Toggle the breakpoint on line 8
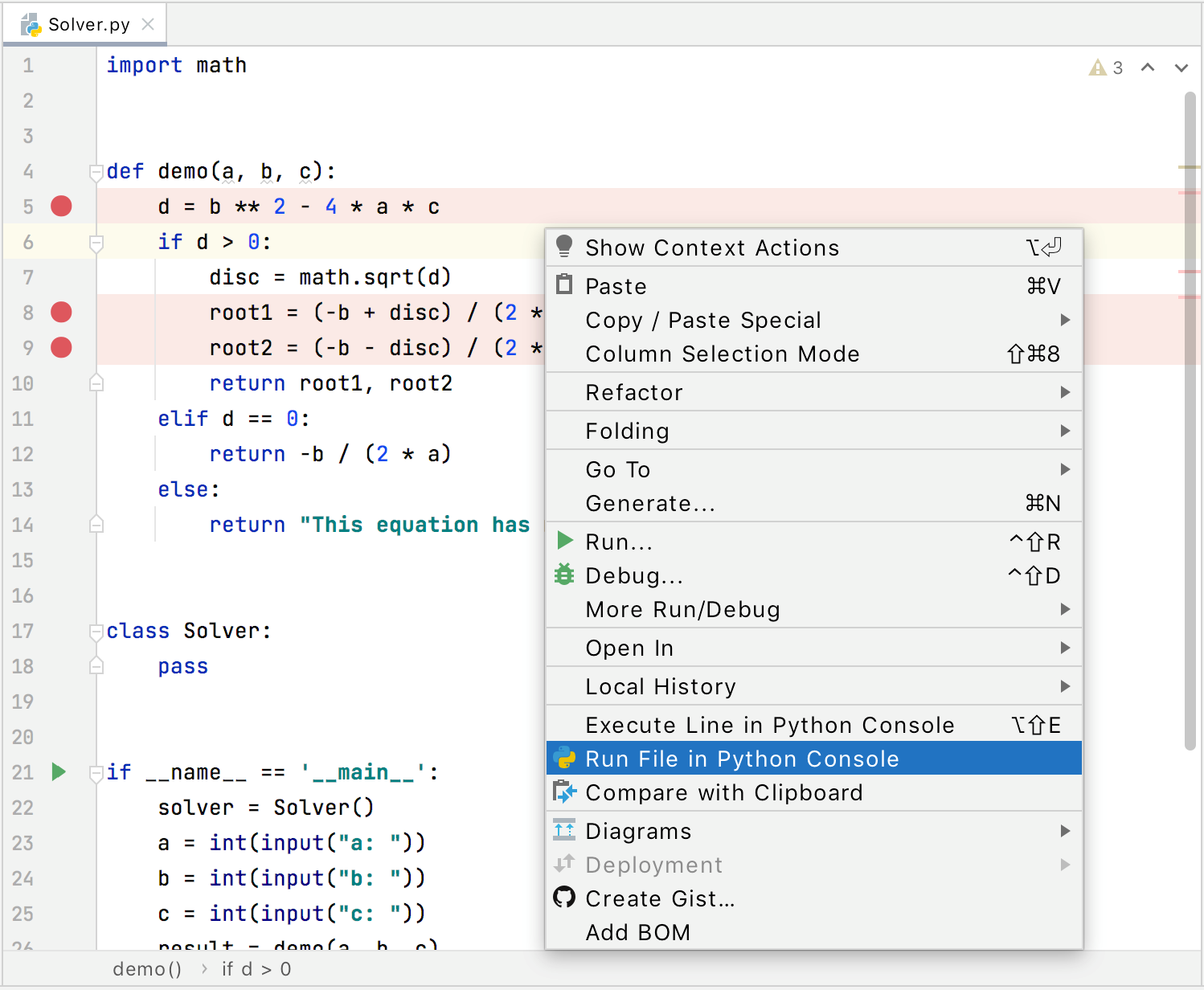This screenshot has width=1204, height=990. point(60,312)
